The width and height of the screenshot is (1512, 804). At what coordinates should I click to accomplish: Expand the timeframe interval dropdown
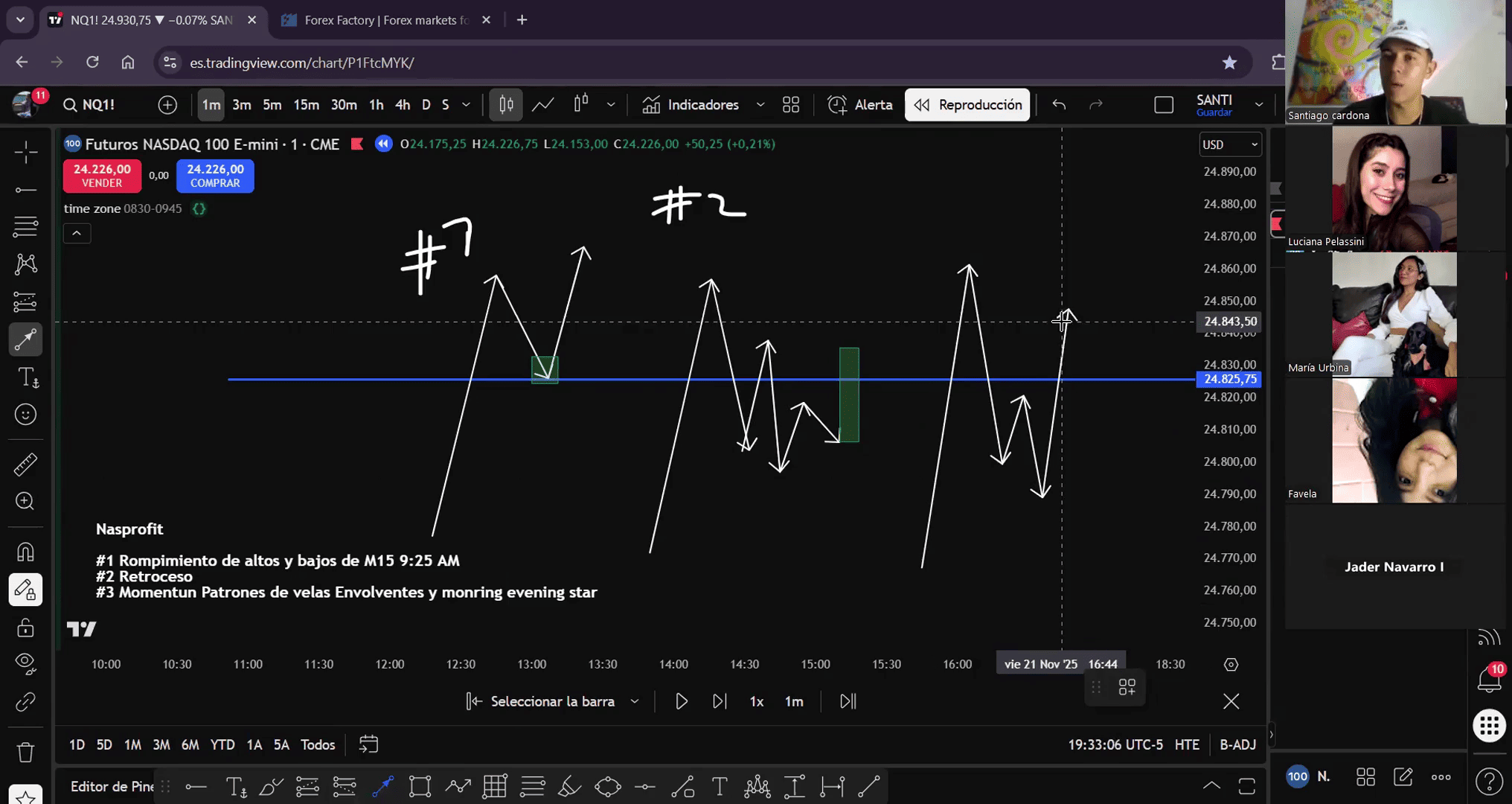click(x=467, y=105)
